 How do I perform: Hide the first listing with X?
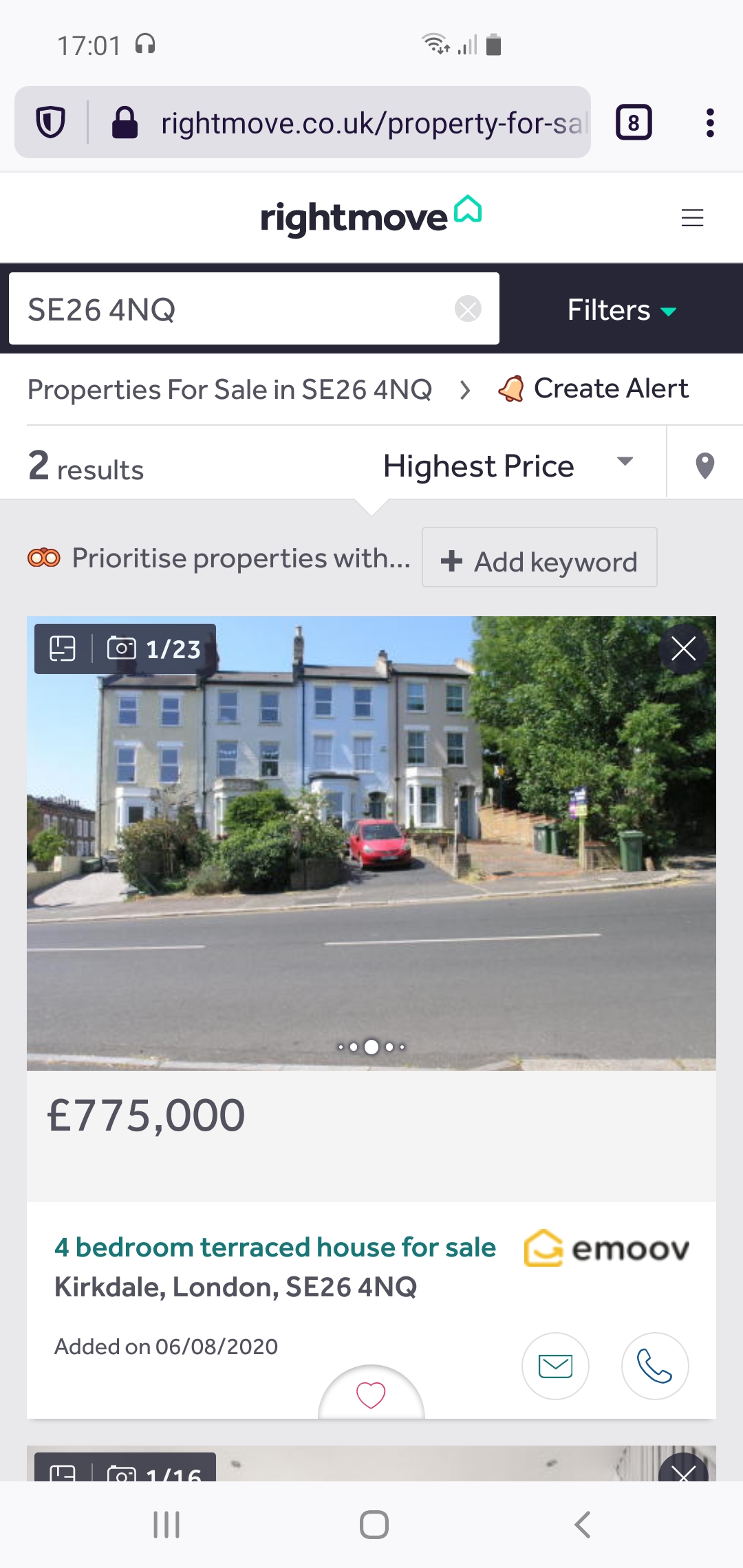(x=683, y=649)
